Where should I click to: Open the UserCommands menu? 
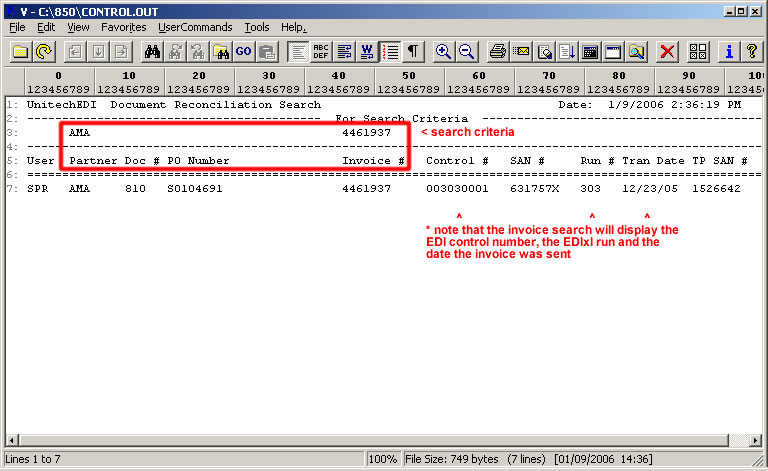[x=196, y=27]
